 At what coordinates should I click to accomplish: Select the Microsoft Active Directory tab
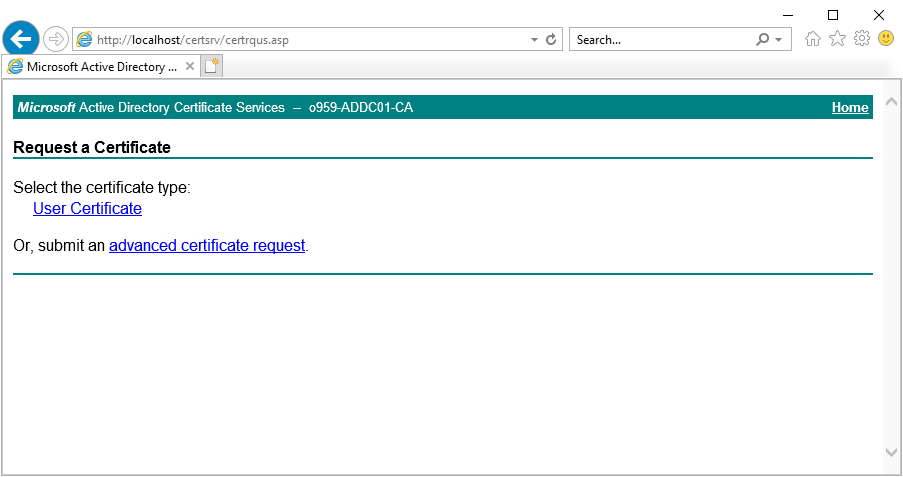coord(101,67)
